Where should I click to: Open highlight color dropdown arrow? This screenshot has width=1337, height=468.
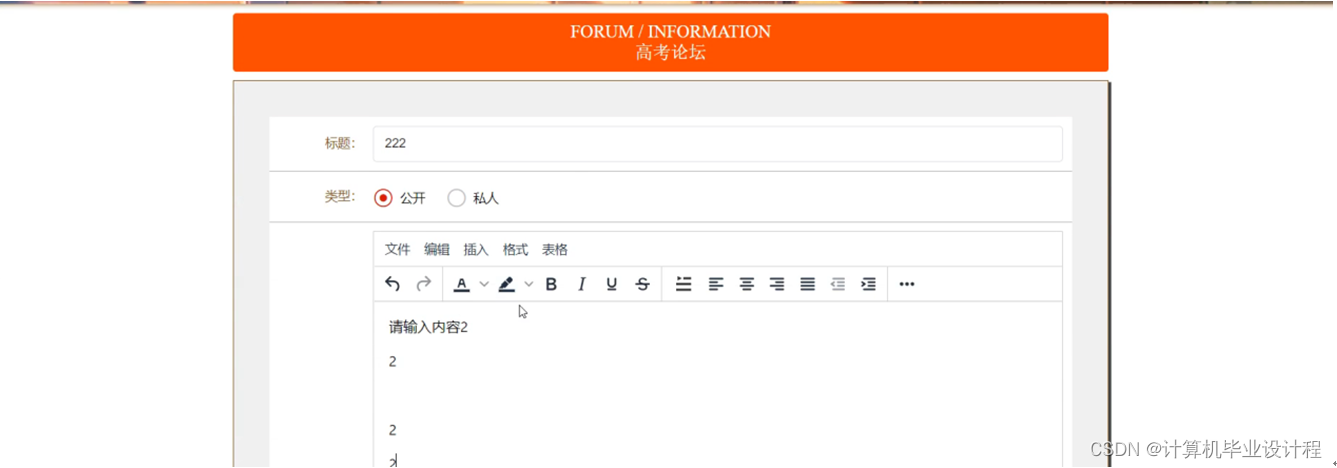point(529,284)
